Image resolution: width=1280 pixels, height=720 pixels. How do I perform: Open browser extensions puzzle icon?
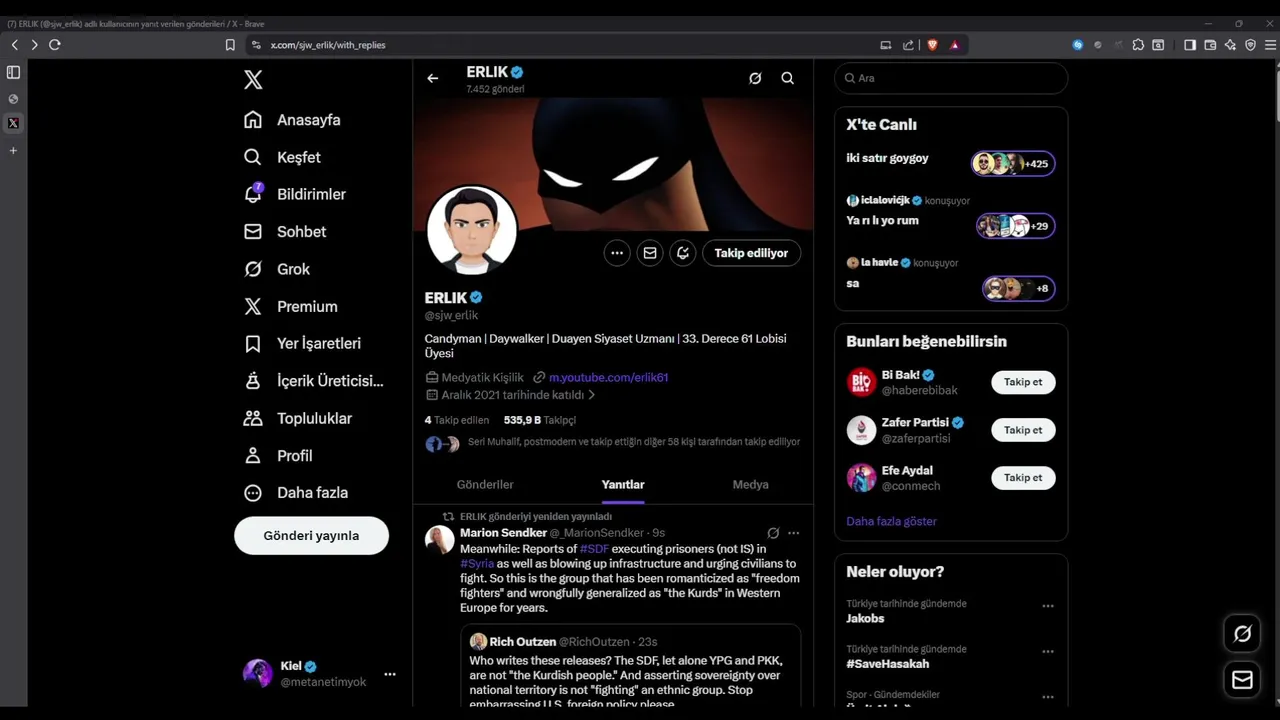[x=1139, y=45]
